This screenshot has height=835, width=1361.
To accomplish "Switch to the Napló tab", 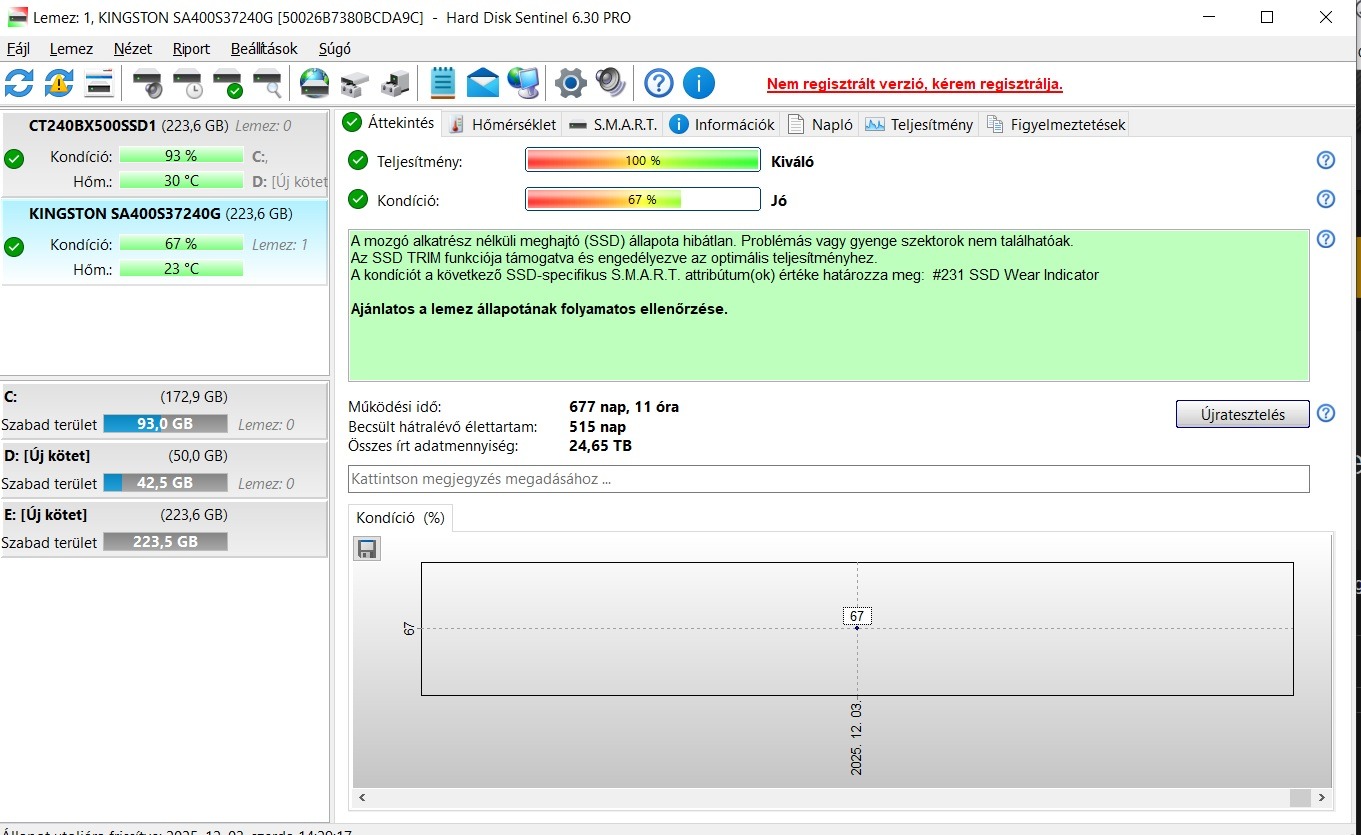I will coord(820,124).
